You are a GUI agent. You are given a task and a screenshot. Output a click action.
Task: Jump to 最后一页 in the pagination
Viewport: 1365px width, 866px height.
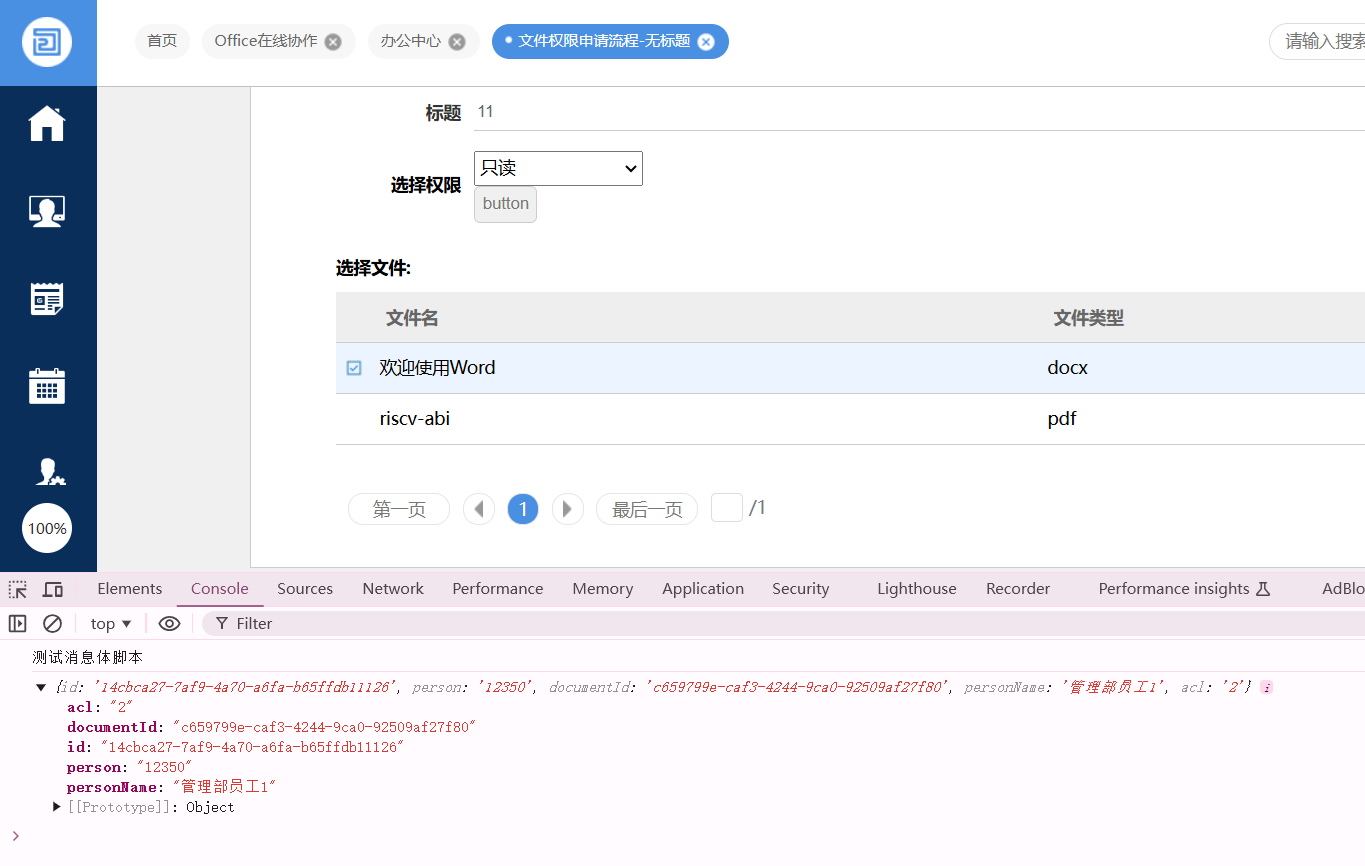[x=647, y=509]
